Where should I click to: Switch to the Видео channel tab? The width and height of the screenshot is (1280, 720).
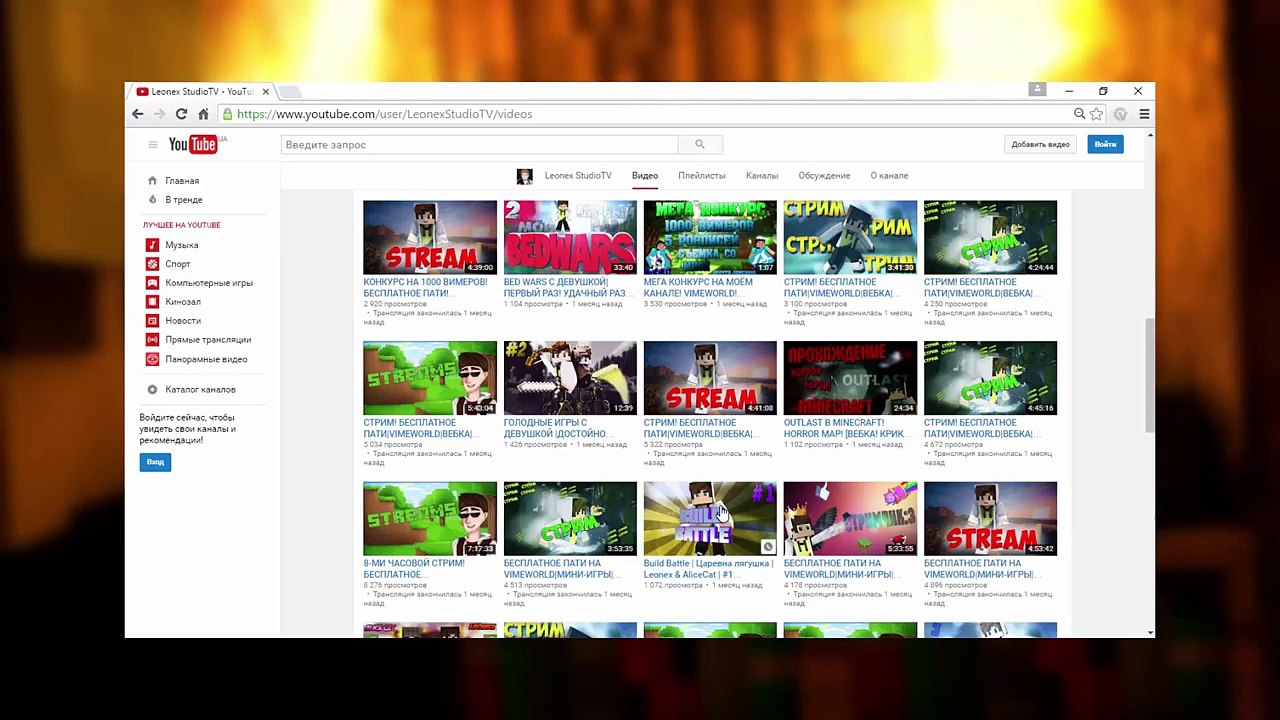tap(645, 176)
